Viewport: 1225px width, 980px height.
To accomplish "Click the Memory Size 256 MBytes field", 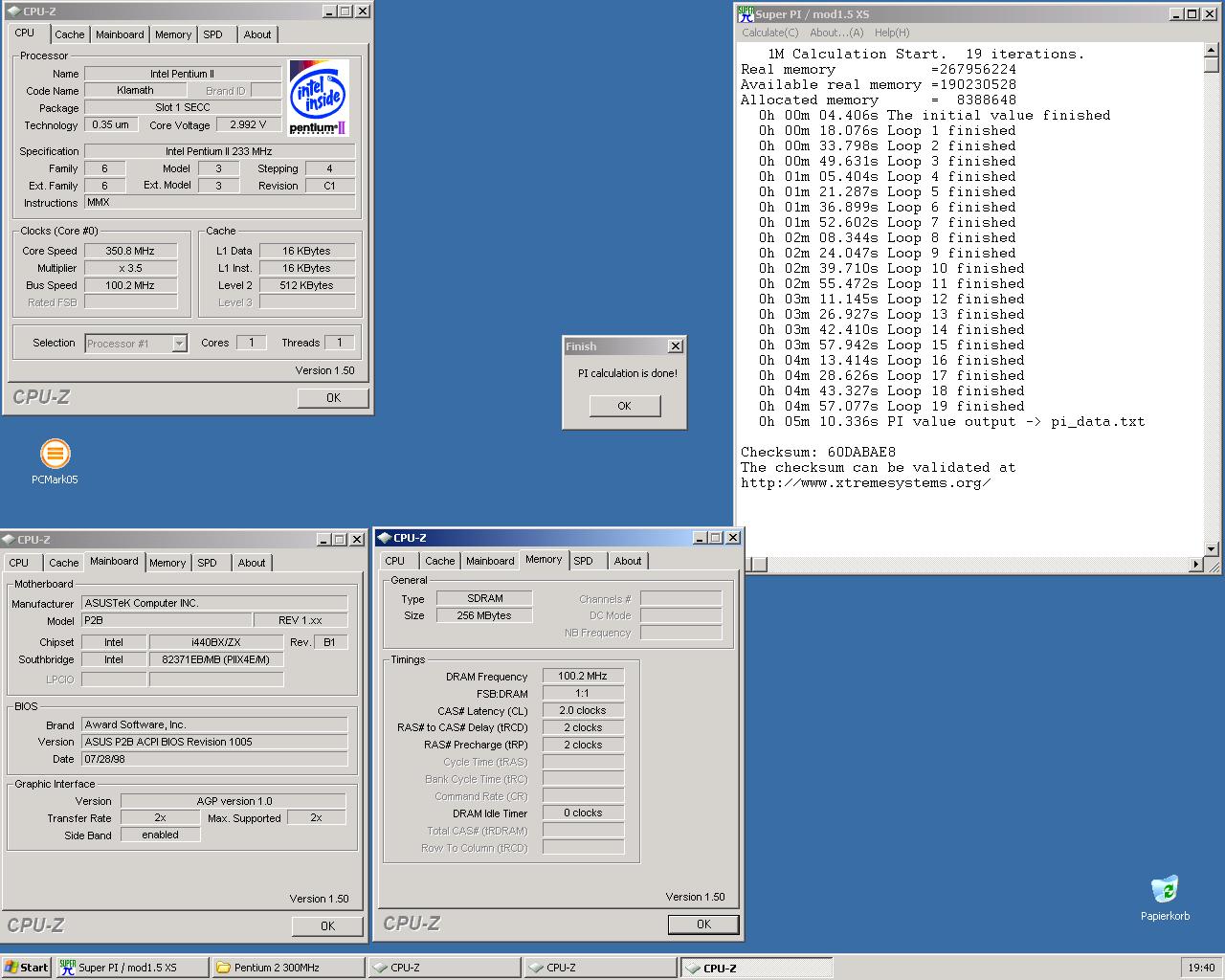I will pos(484,615).
